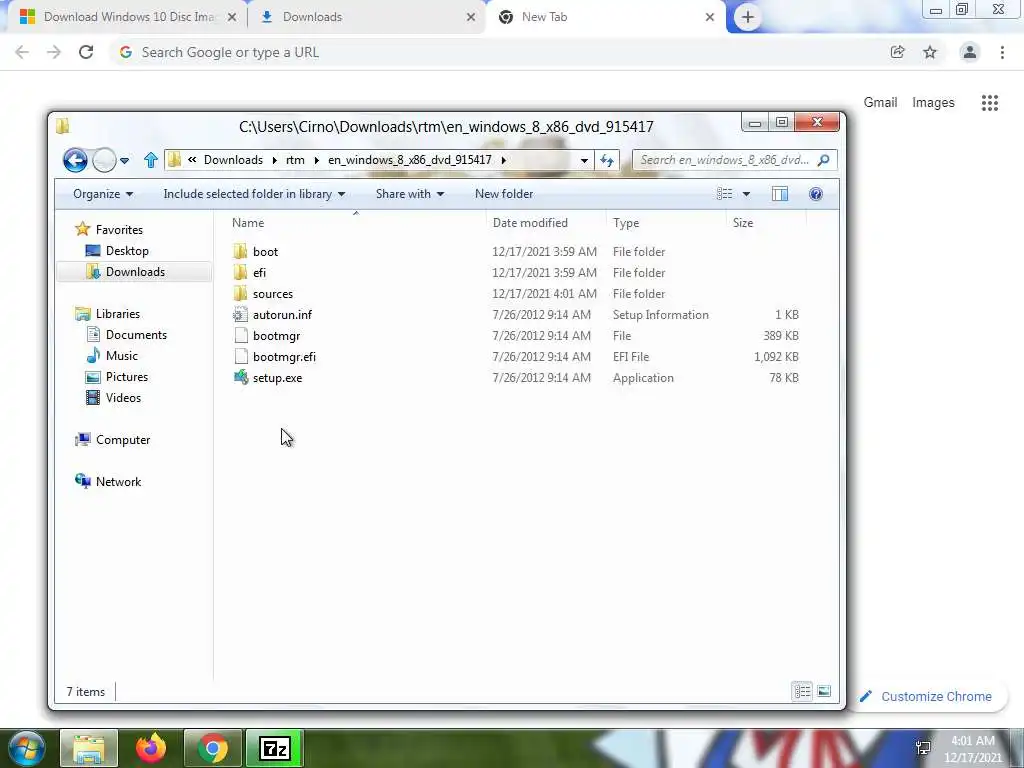
Task: Click Explorer's blue Back arrow button
Action: (75, 160)
